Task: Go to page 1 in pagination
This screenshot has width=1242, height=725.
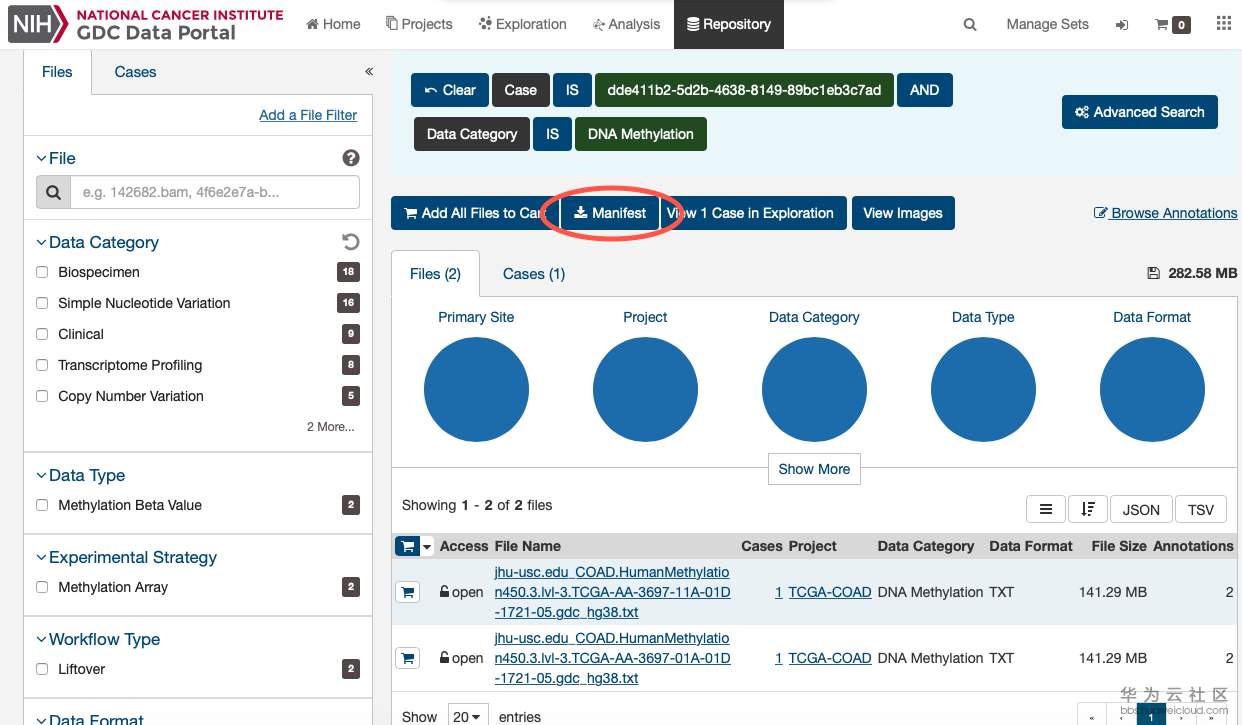Action: click(1151, 717)
